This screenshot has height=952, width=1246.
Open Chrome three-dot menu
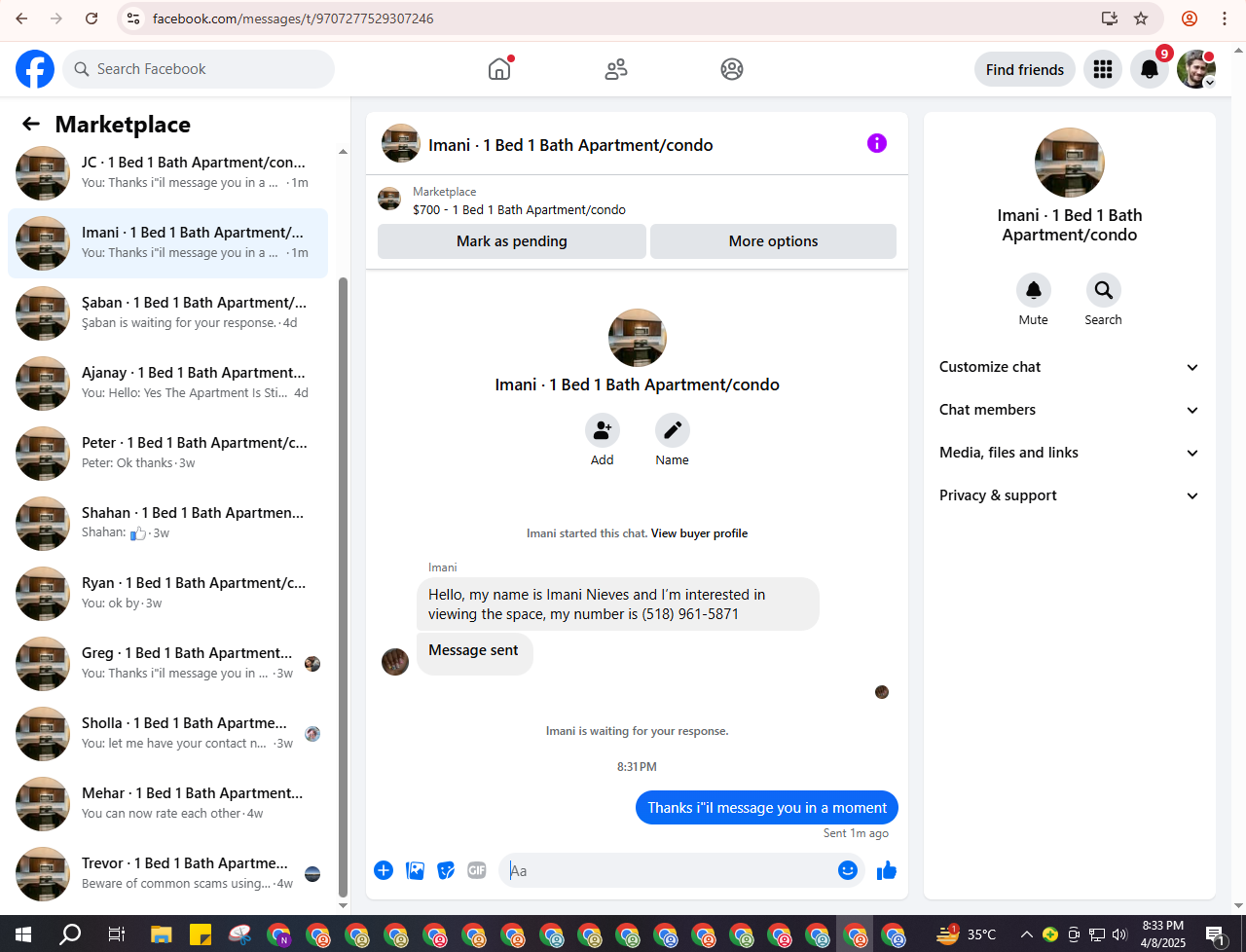click(x=1225, y=18)
